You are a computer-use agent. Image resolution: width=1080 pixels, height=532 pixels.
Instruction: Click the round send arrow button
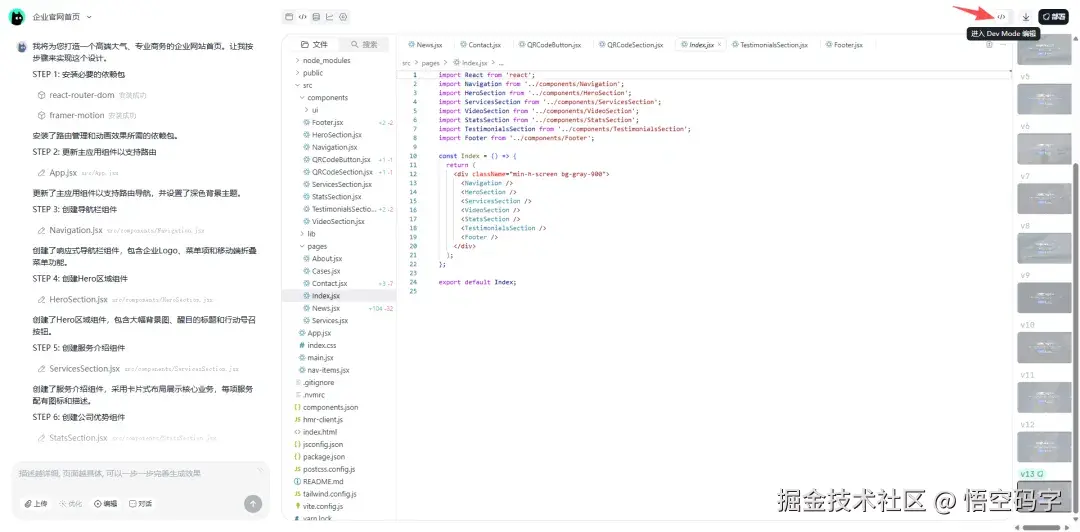click(x=253, y=504)
